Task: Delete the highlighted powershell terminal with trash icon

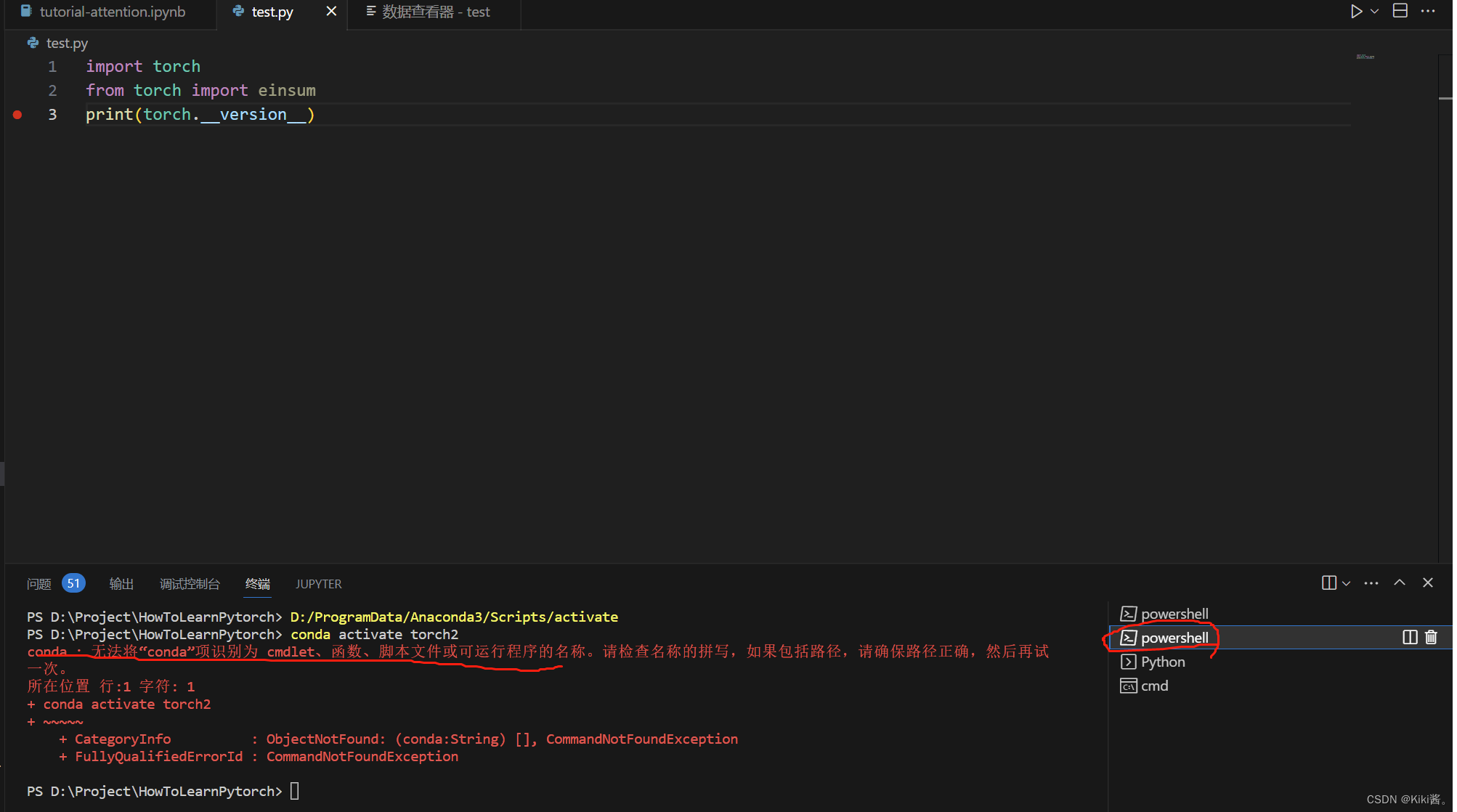Action: point(1430,637)
